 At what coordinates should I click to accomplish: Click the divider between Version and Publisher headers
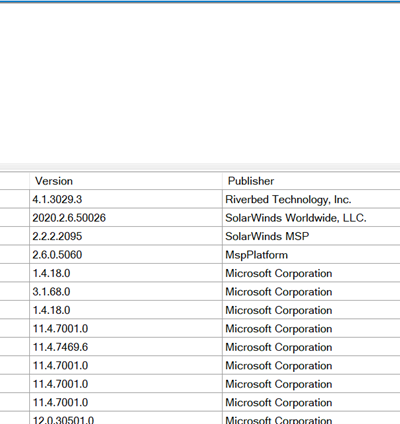point(222,181)
